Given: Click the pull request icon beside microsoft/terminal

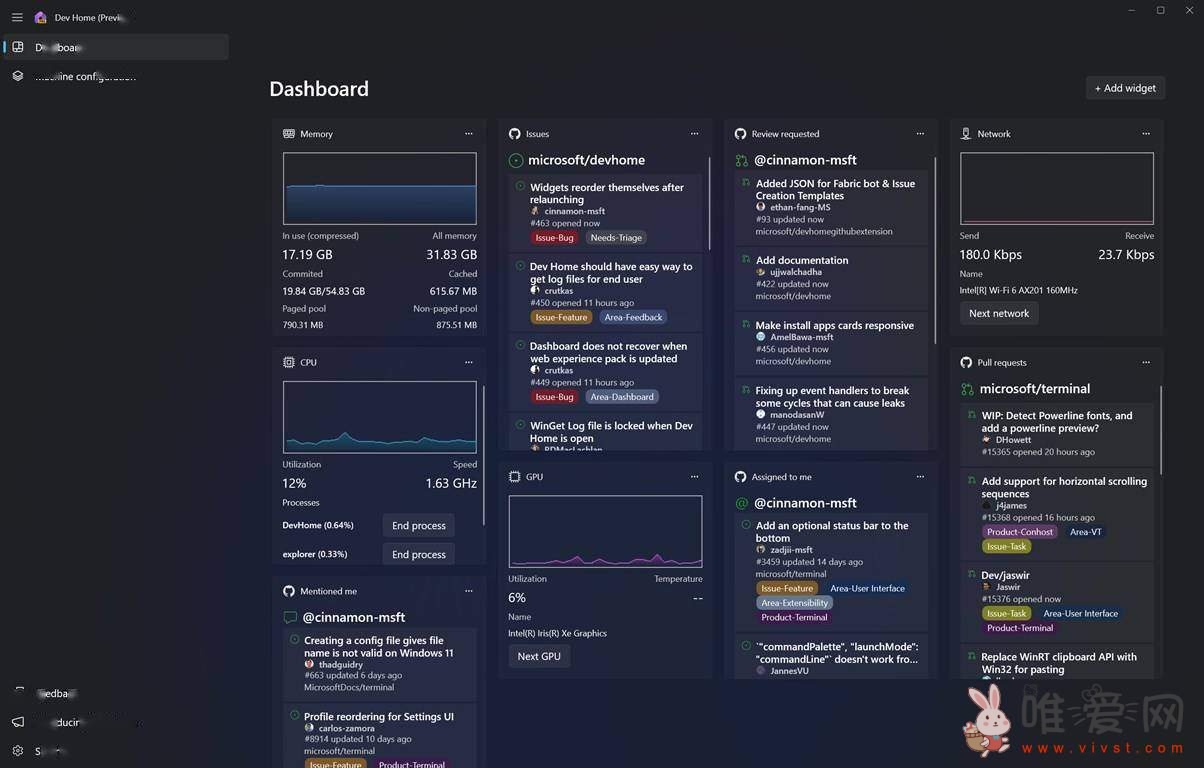Looking at the screenshot, I should pyautogui.click(x=967, y=389).
